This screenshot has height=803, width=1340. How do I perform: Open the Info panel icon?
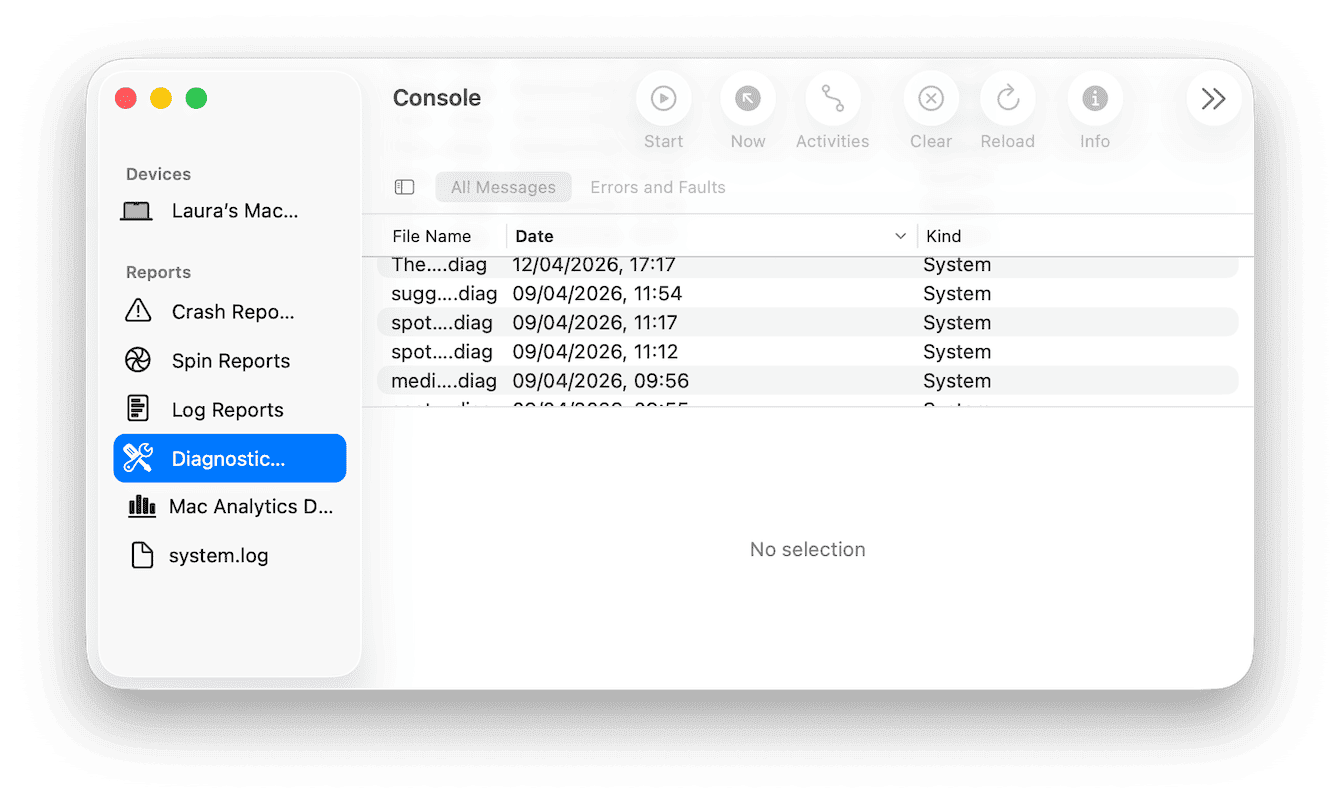pyautogui.click(x=1094, y=98)
